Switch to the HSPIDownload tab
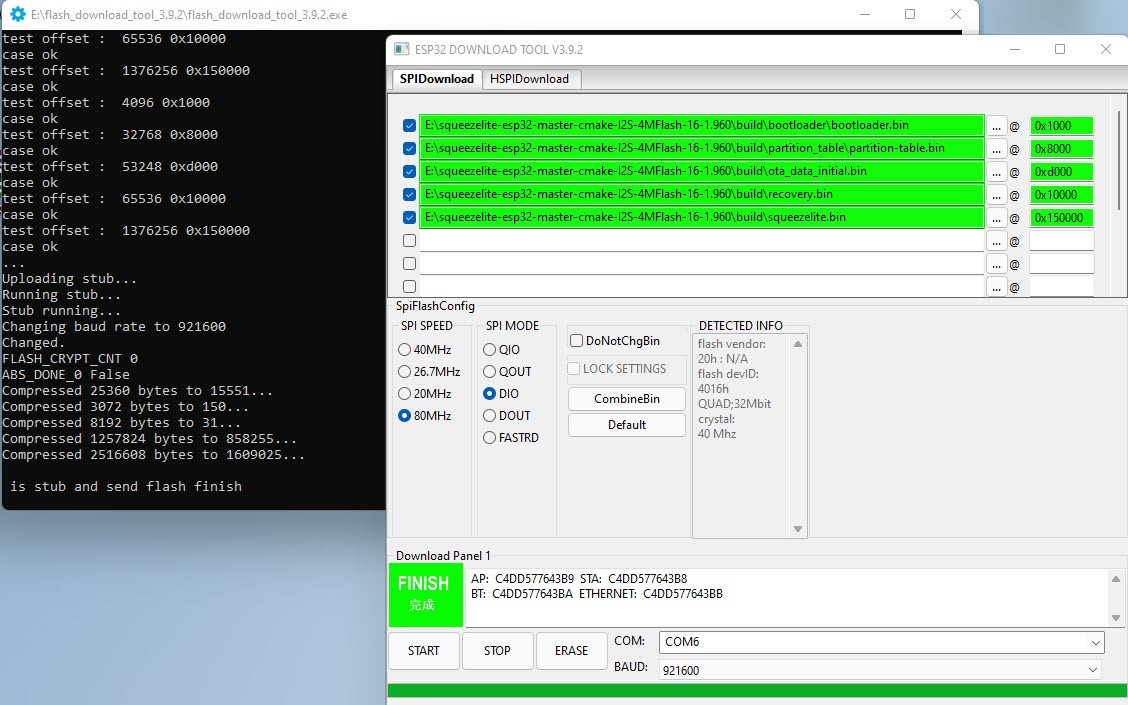The width and height of the screenshot is (1128, 705). [529, 79]
